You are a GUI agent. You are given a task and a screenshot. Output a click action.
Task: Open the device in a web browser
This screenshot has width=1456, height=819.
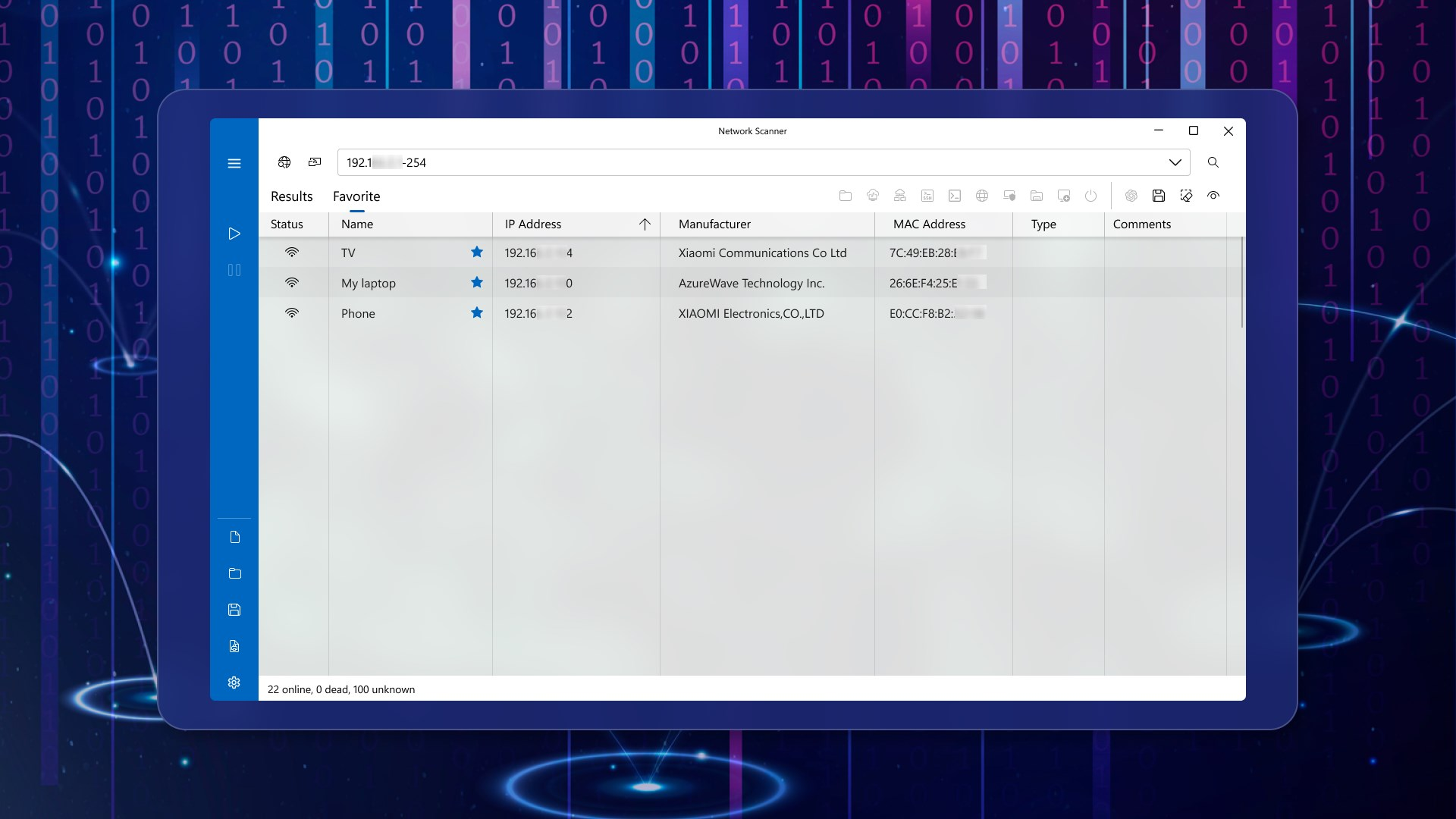coord(982,196)
